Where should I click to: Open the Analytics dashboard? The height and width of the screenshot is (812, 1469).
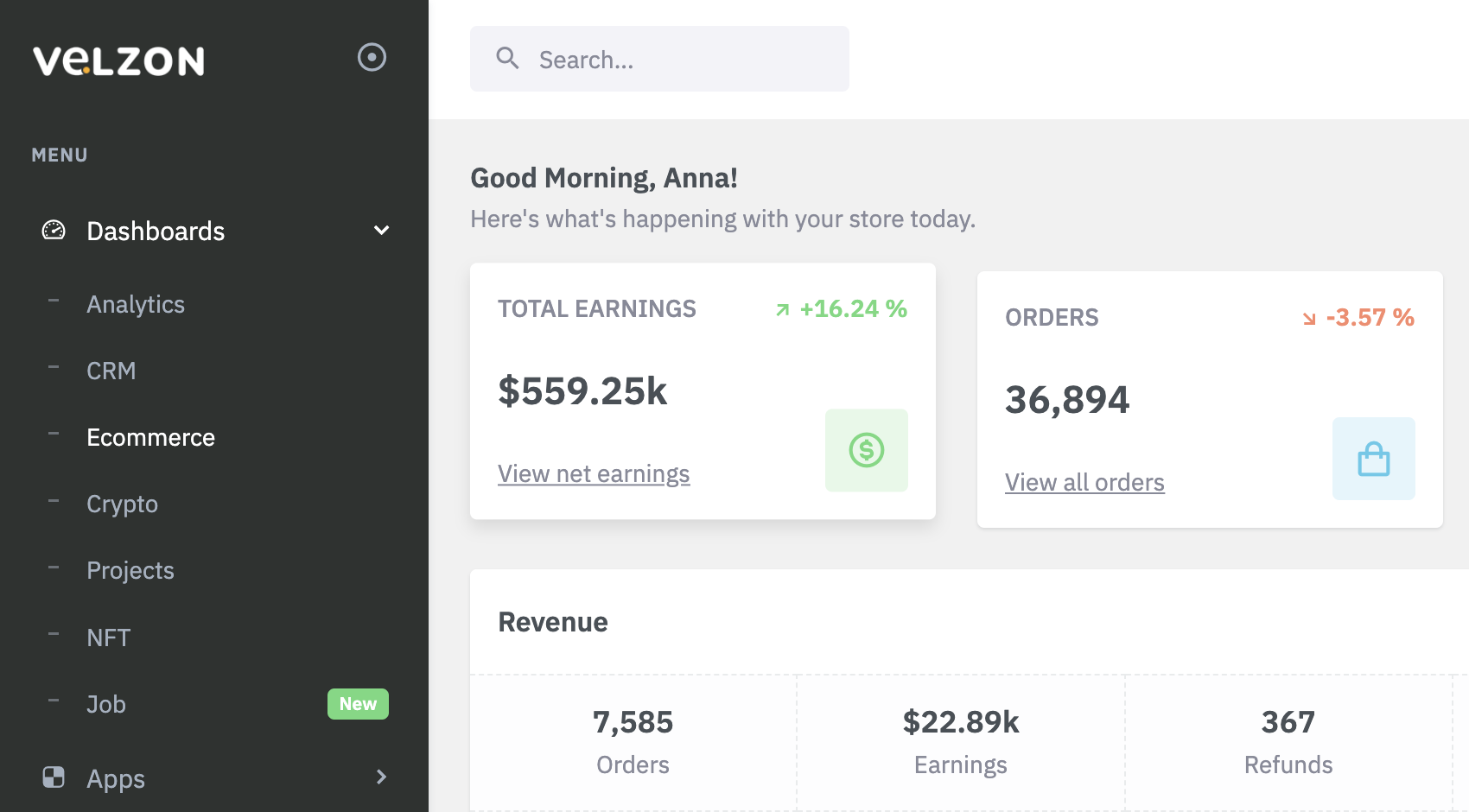point(136,304)
